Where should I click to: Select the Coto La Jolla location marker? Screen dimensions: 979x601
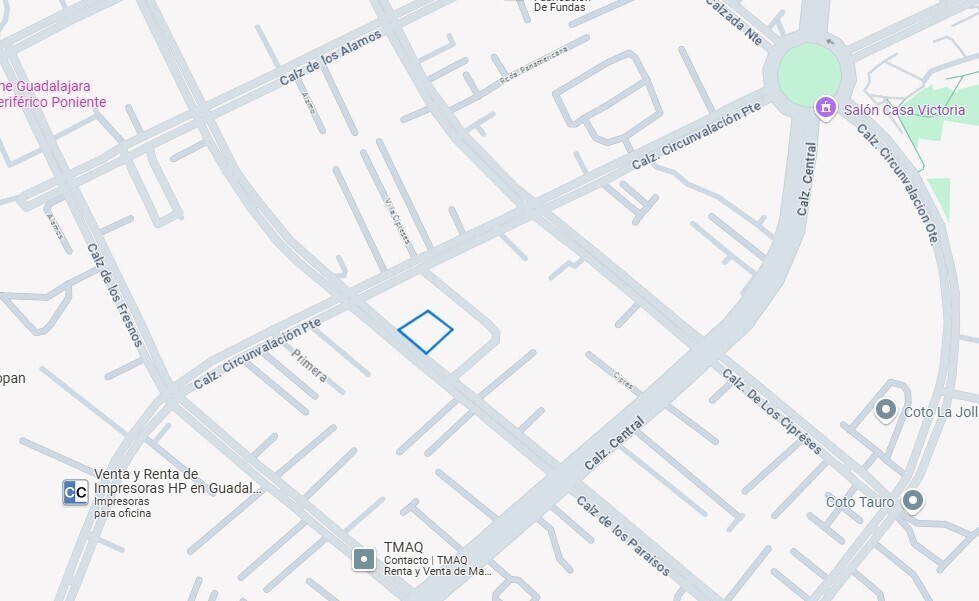[885, 410]
